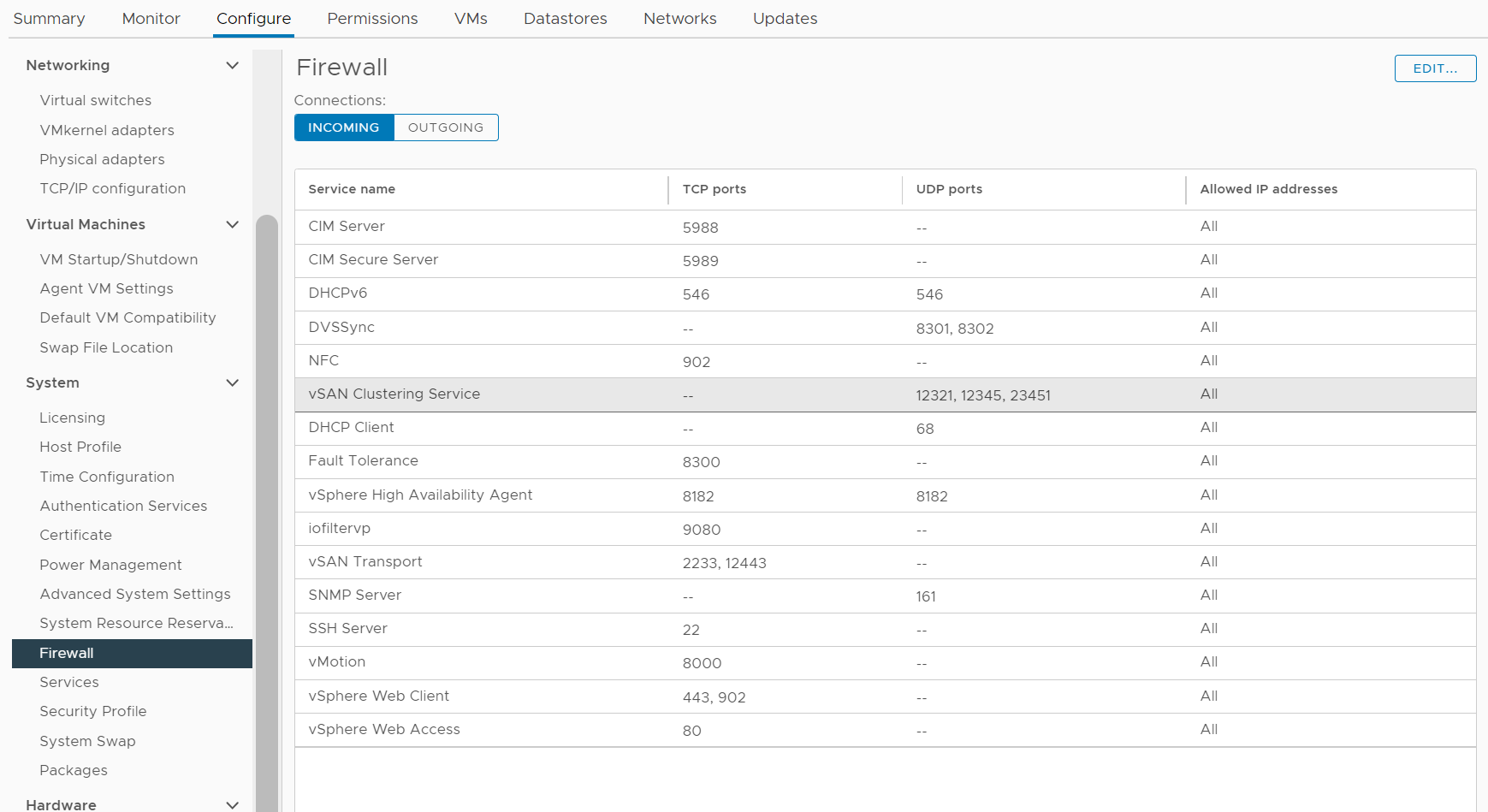The image size is (1488, 812).
Task: Show INCOMING connections
Action: [344, 127]
